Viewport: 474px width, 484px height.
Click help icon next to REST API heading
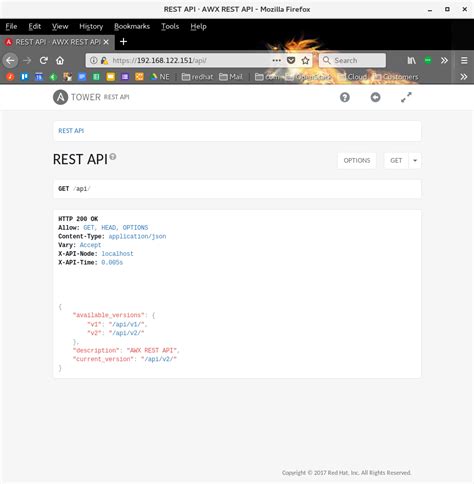pyautogui.click(x=113, y=156)
